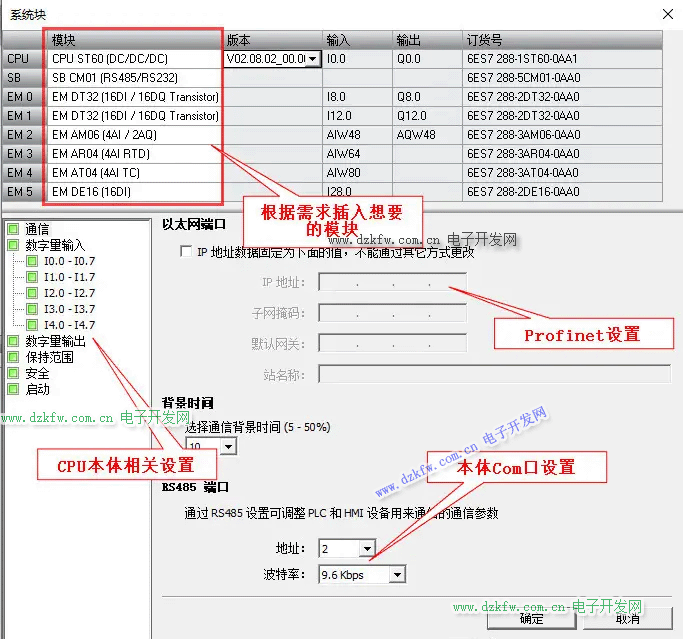Image resolution: width=683 pixels, height=639 pixels.
Task: Click the green icon beside 启动
Action: [x=13, y=389]
